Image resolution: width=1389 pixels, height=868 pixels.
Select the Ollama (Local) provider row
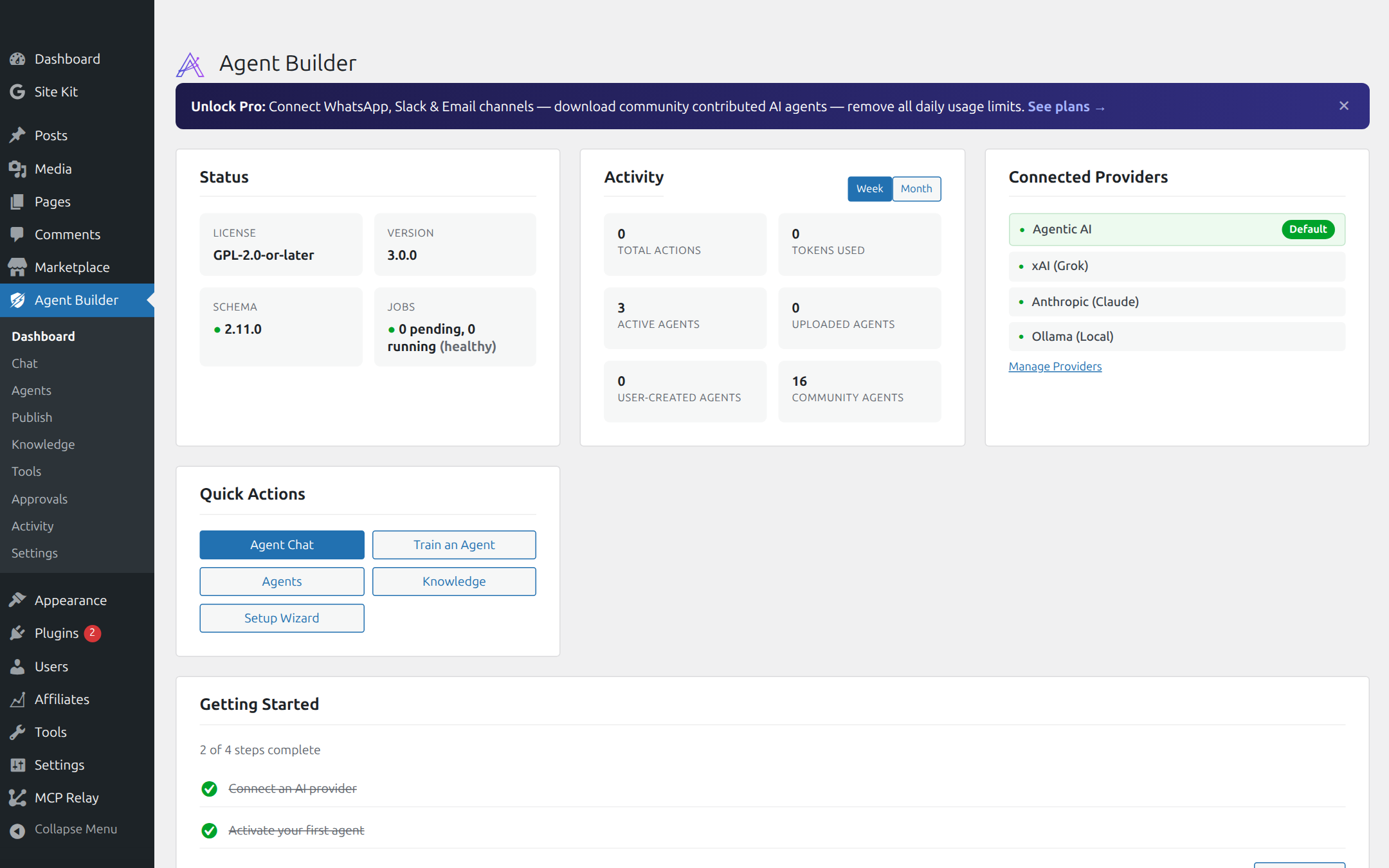tap(1177, 336)
